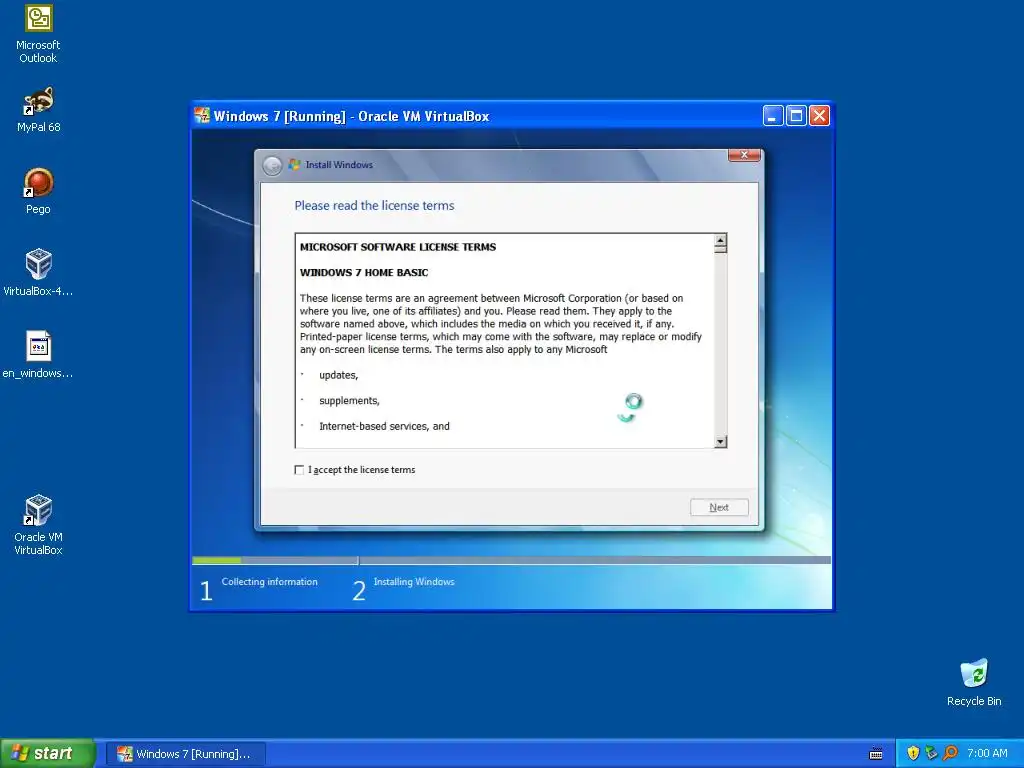Image resolution: width=1024 pixels, height=768 pixels.
Task: Click the 'Install Windows' dialog title text
Action: click(339, 165)
